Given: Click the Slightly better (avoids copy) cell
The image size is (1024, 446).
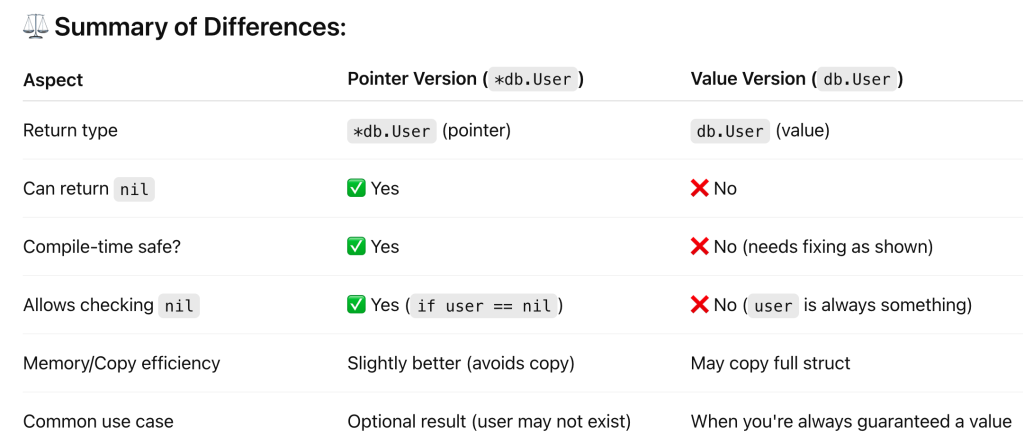Looking at the screenshot, I should (461, 363).
